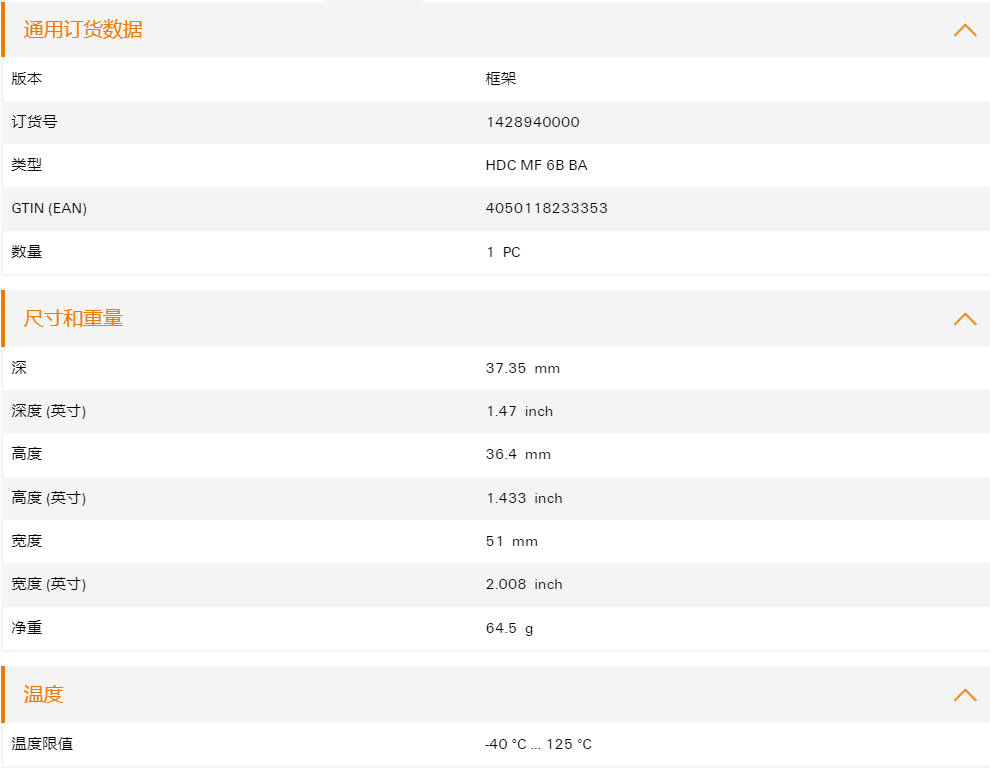Click the 1.433 inch height value

pyautogui.click(x=524, y=498)
